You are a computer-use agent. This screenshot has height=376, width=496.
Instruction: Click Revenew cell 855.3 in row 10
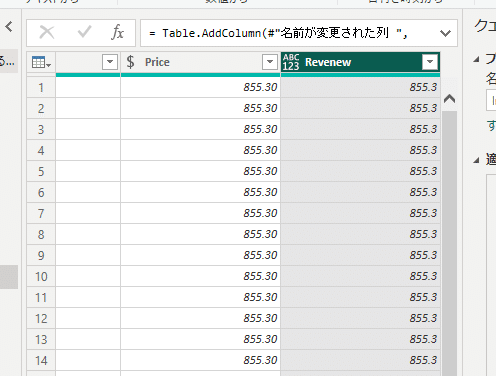click(361, 276)
